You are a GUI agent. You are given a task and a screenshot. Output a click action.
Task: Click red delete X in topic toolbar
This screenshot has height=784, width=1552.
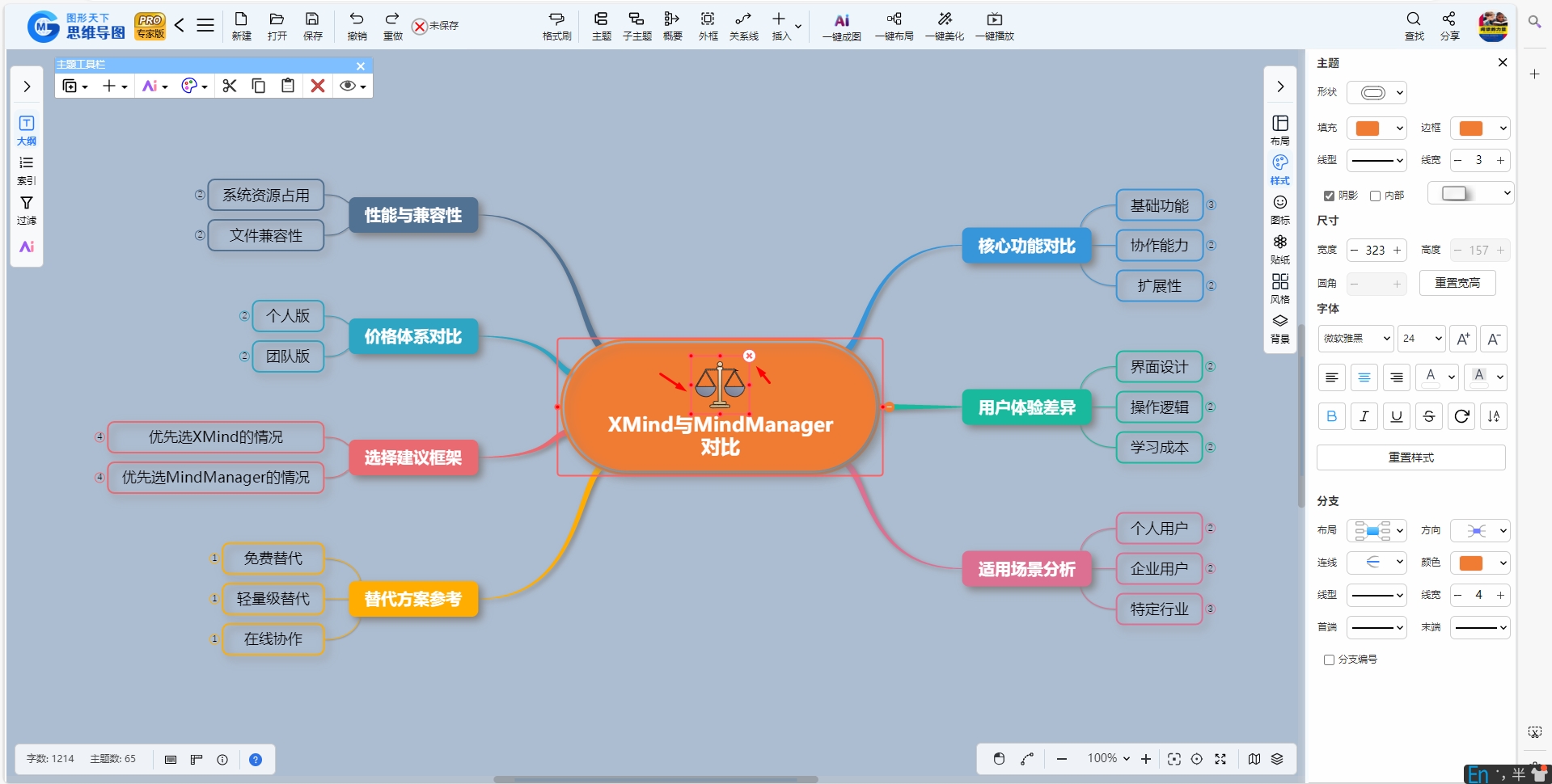point(318,86)
